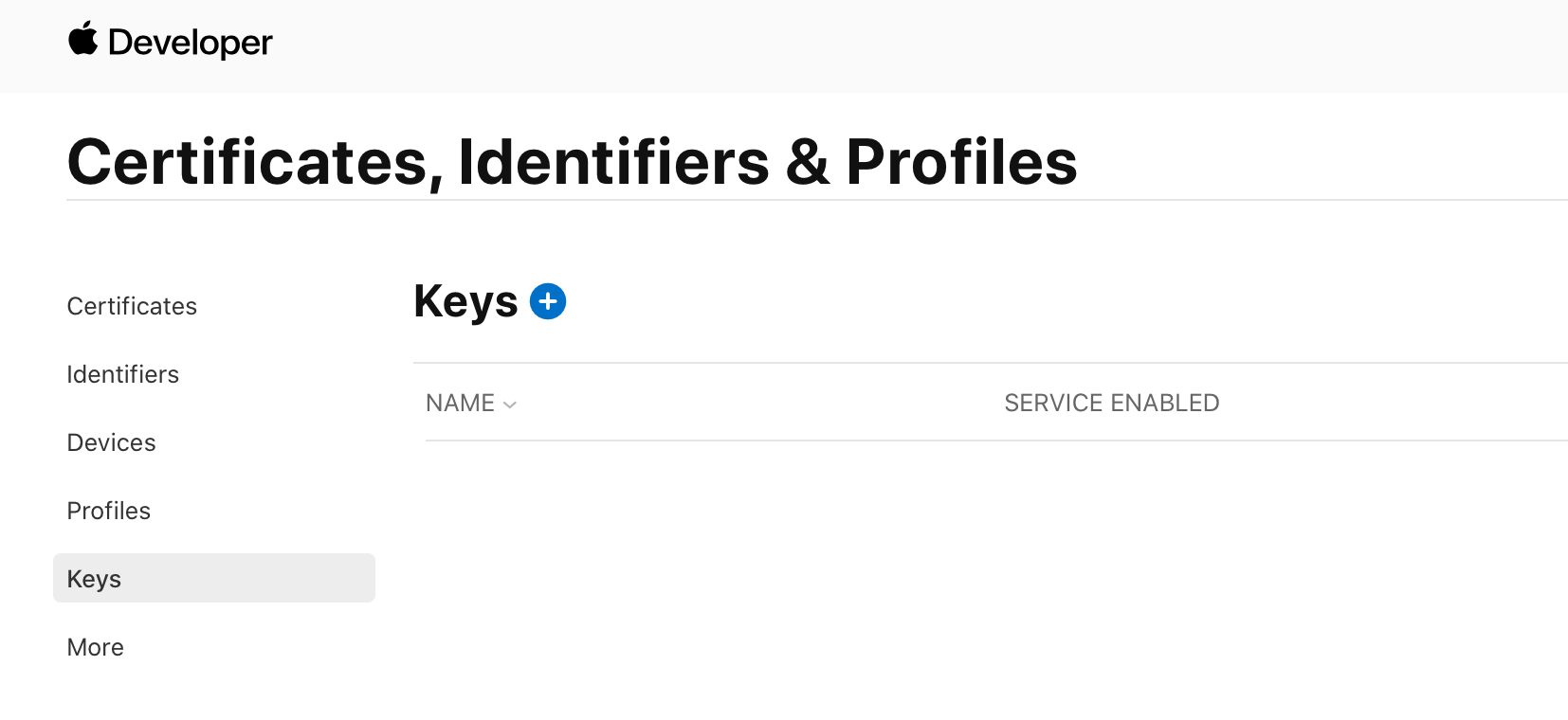Open Profiles in the sidebar
This screenshot has width=1568, height=720.
tap(109, 511)
